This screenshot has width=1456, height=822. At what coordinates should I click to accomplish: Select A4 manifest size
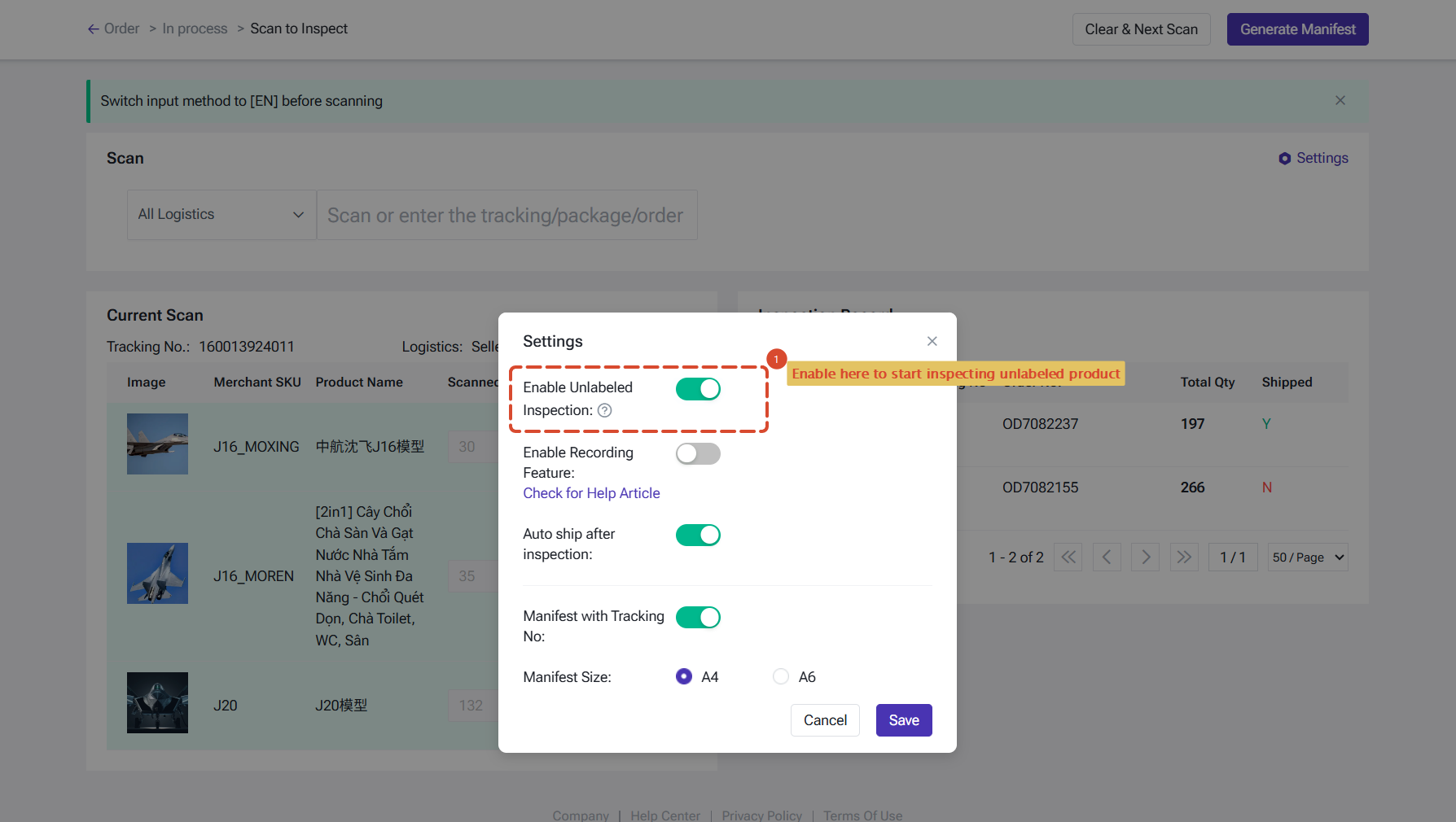coord(684,676)
